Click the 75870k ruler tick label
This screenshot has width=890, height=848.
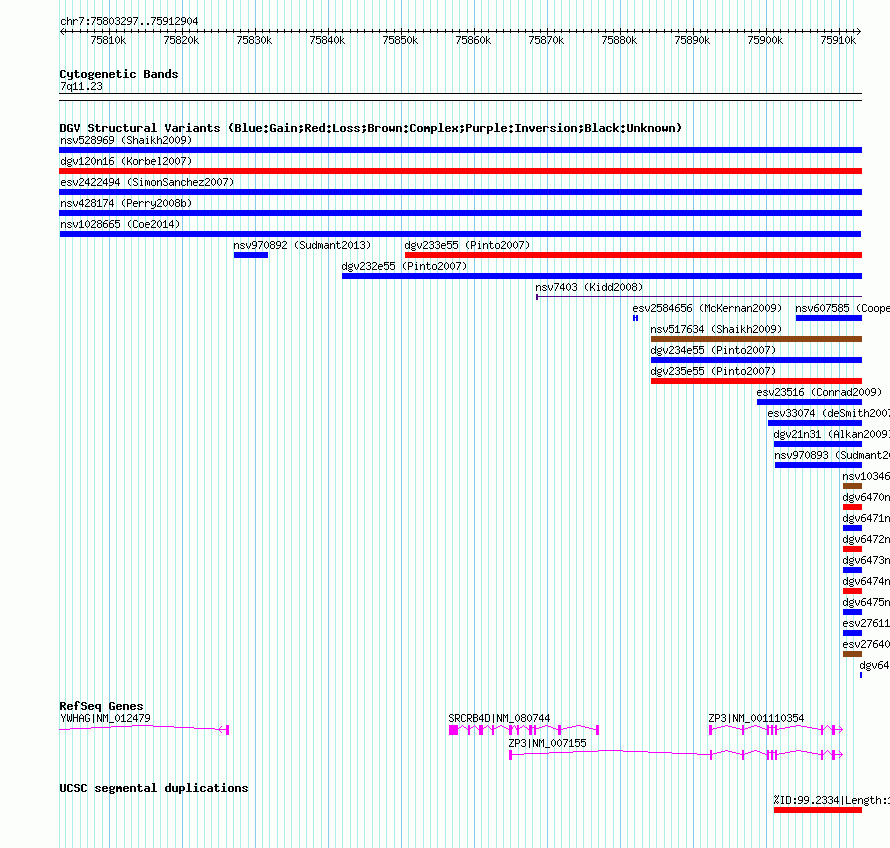click(546, 40)
